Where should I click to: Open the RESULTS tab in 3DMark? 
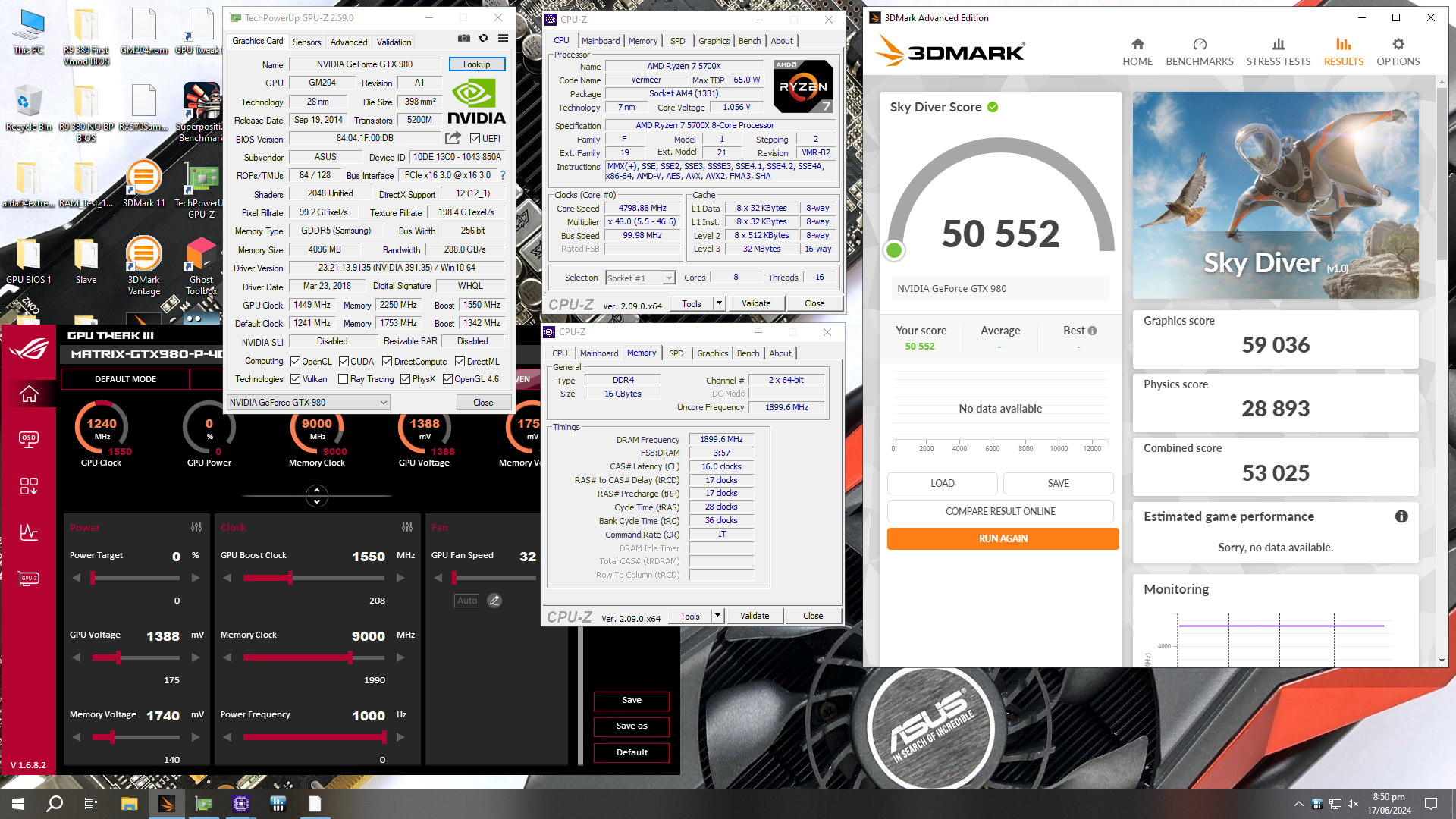[x=1343, y=52]
